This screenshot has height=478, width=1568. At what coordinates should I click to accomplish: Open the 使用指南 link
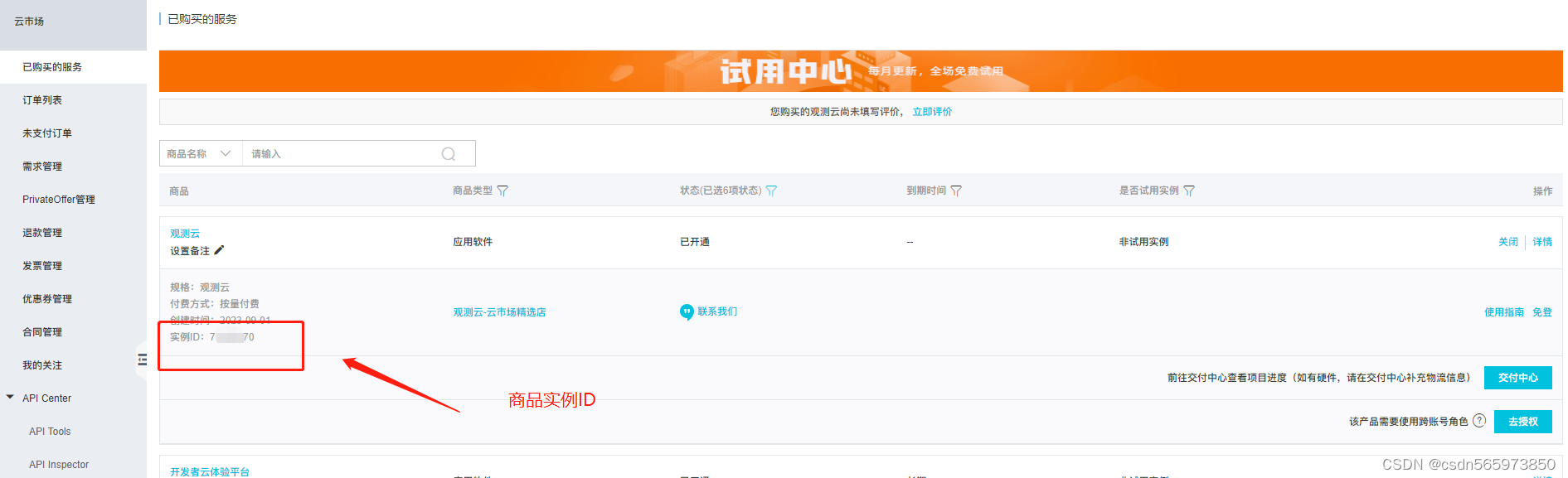pos(1504,312)
